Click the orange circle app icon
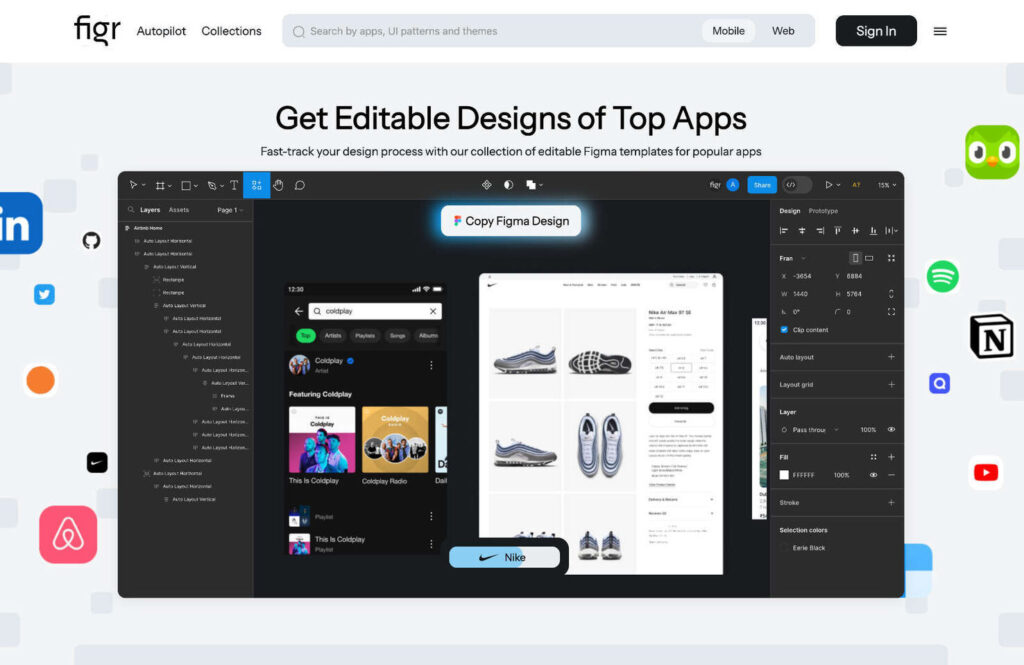 [40, 380]
